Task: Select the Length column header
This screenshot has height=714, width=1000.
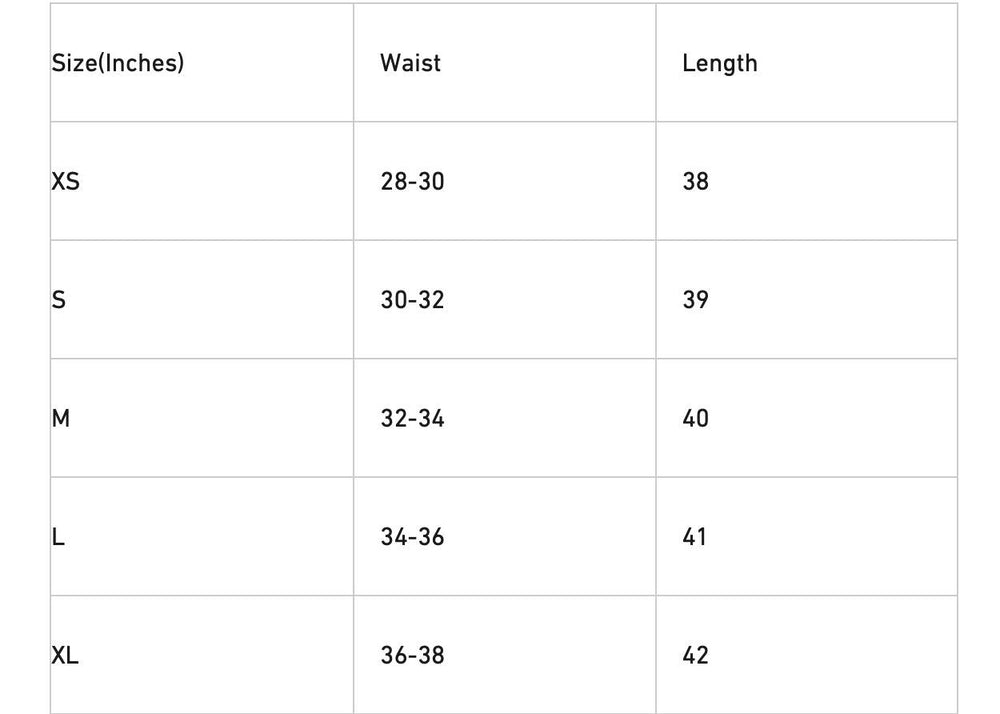Action: (719, 63)
